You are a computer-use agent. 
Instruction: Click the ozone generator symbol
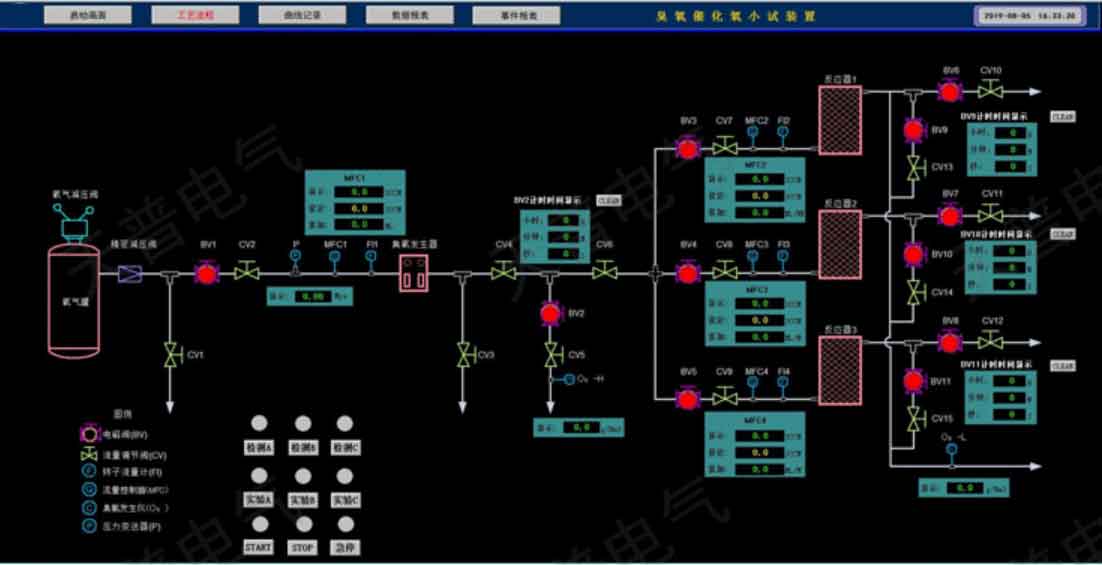[414, 273]
